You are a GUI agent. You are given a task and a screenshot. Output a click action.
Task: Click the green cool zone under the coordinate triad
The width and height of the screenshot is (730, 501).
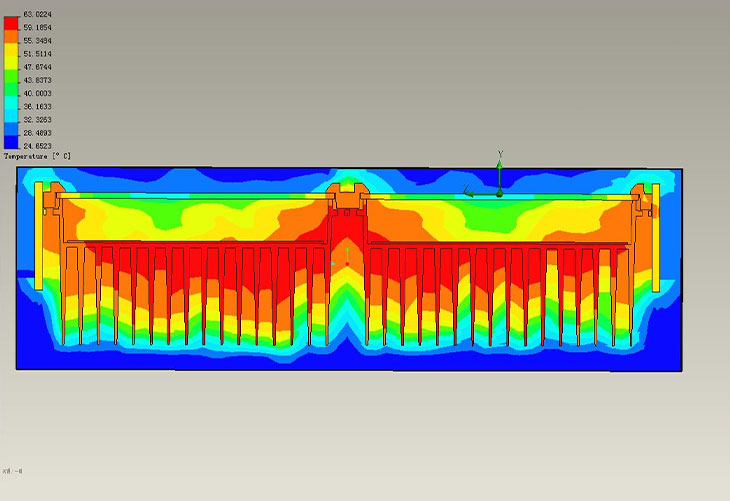pyautogui.click(x=499, y=212)
